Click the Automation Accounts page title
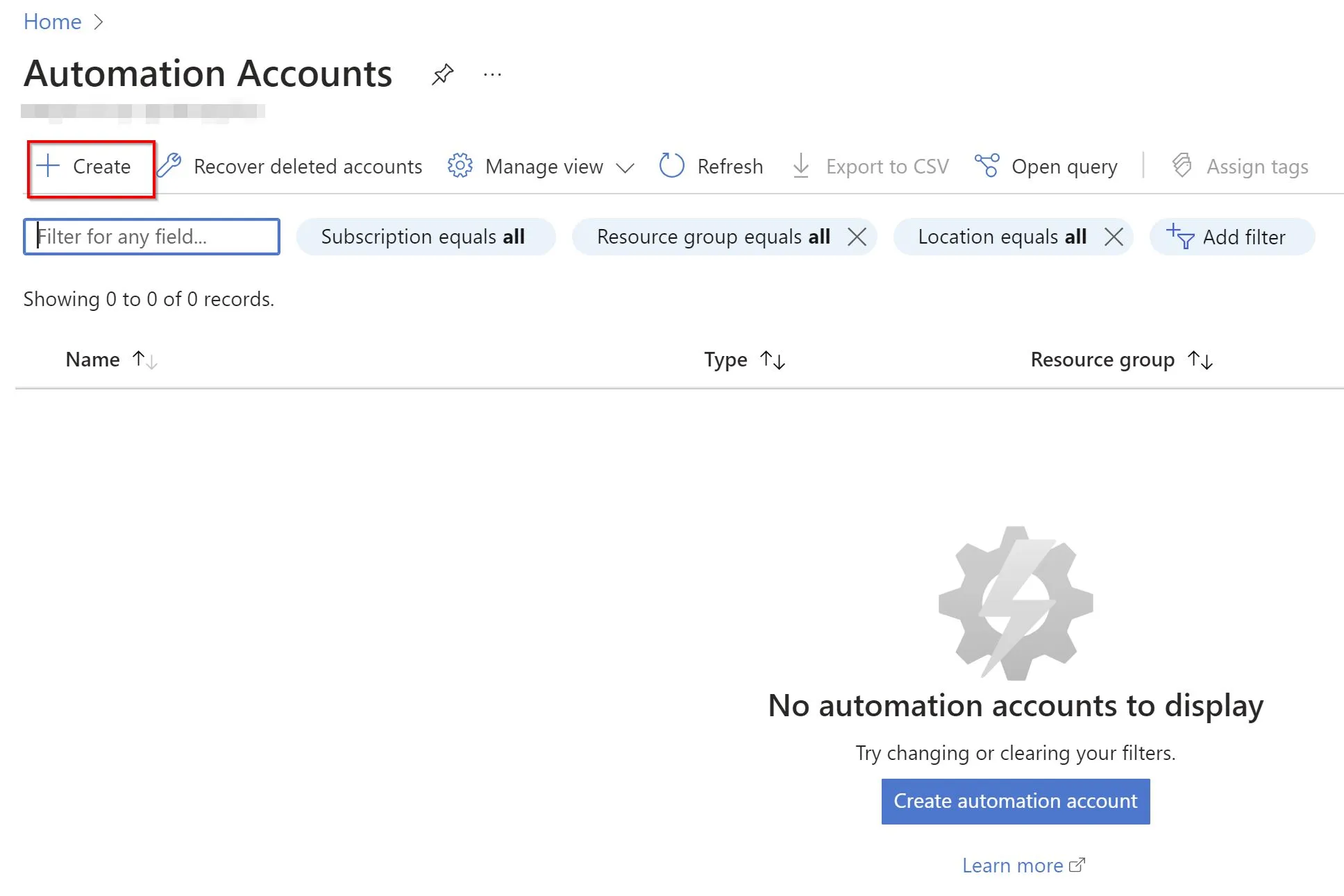The width and height of the screenshot is (1344, 896). point(208,74)
